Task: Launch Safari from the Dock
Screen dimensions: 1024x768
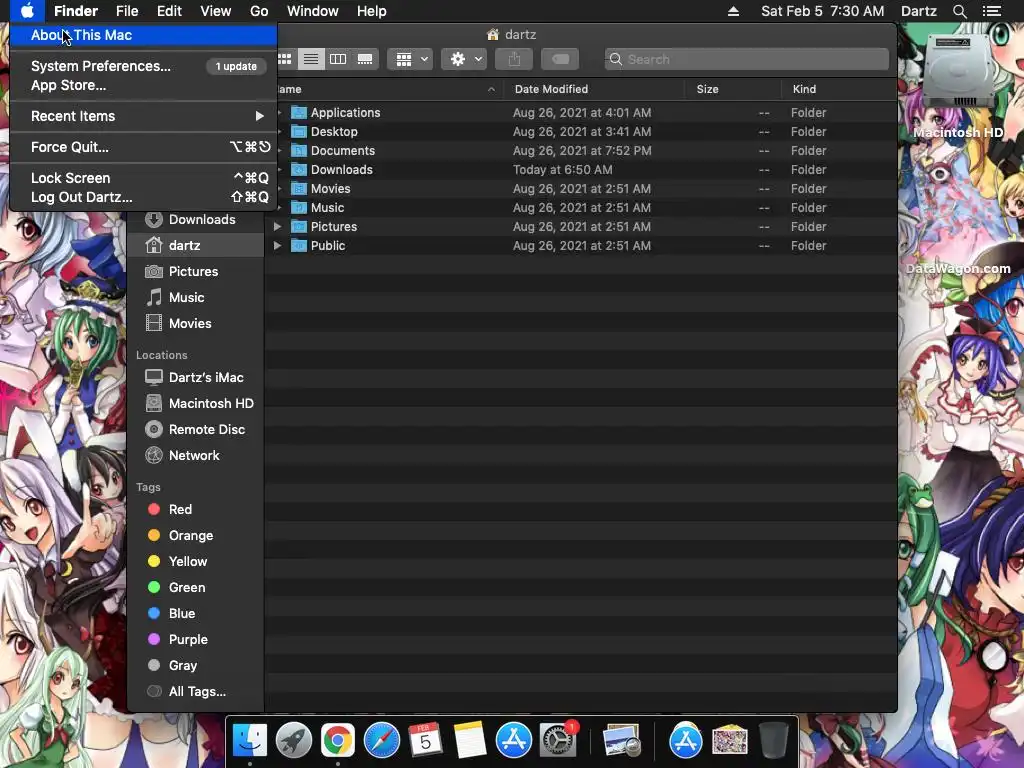Action: tap(381, 741)
